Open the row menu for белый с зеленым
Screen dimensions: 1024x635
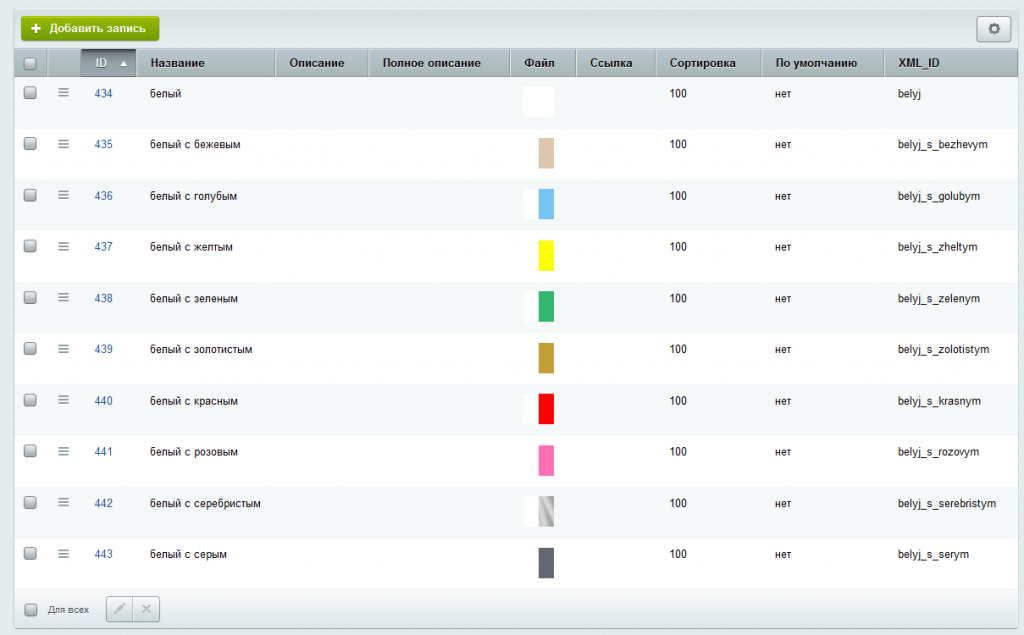tap(63, 297)
